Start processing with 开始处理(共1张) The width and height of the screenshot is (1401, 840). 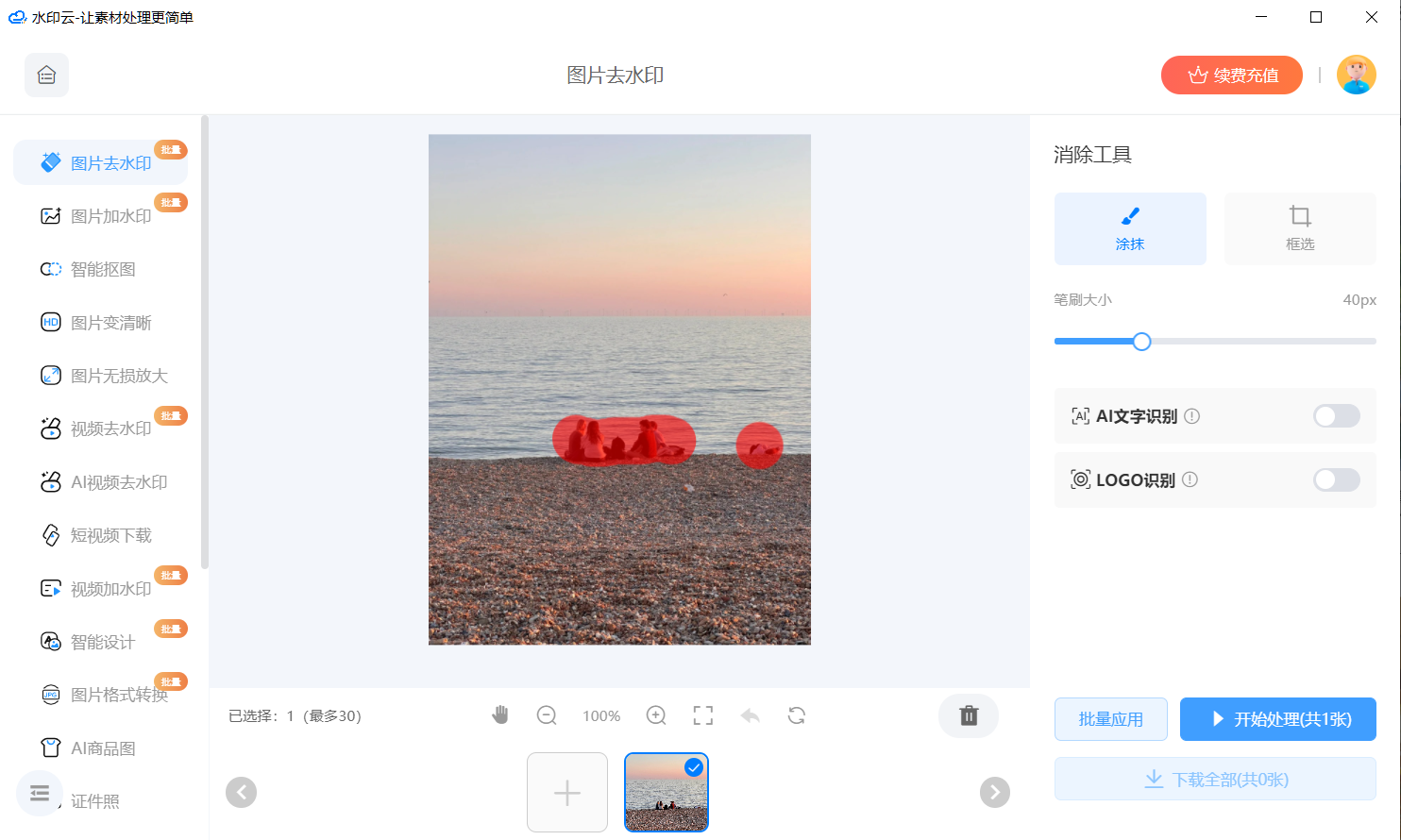coord(1278,719)
